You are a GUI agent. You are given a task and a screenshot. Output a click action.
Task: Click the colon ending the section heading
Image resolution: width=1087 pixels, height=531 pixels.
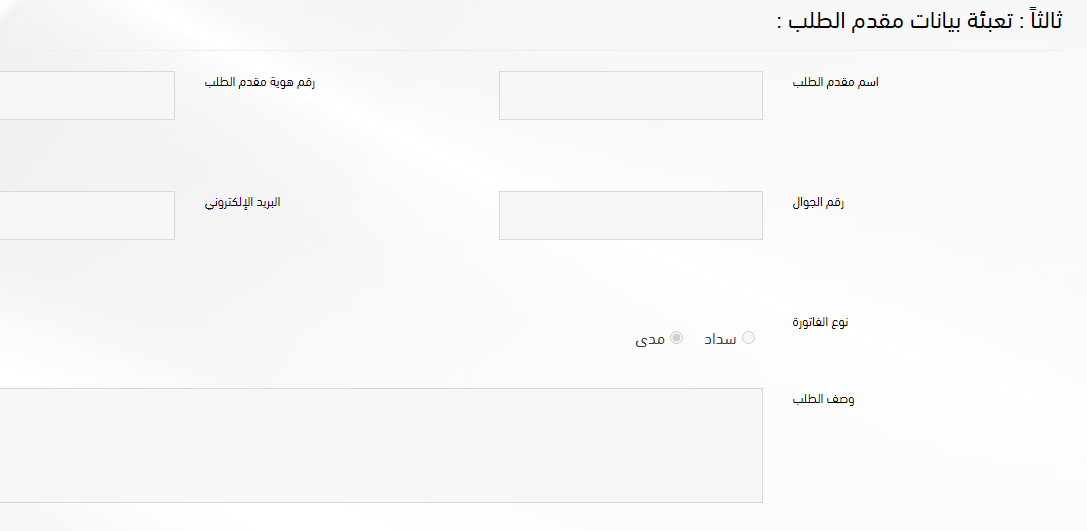tap(779, 24)
